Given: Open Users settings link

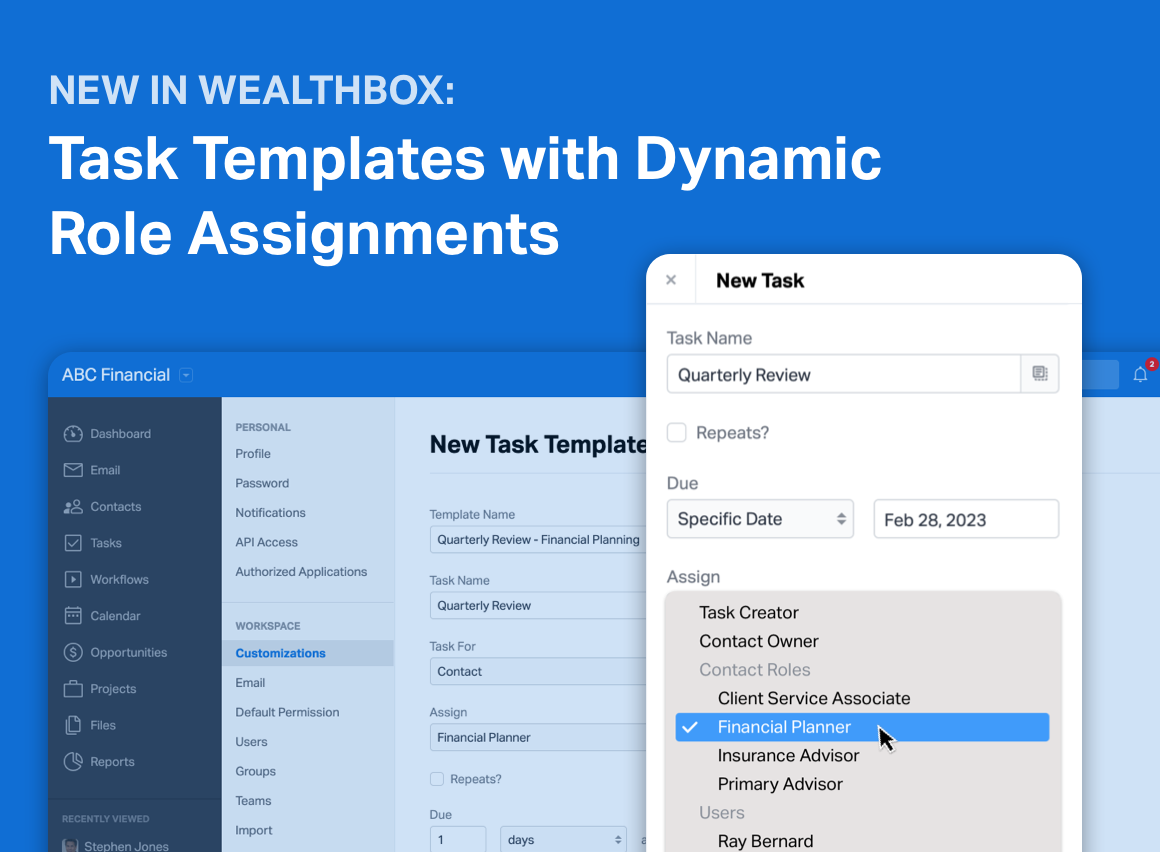Looking at the screenshot, I should (252, 742).
